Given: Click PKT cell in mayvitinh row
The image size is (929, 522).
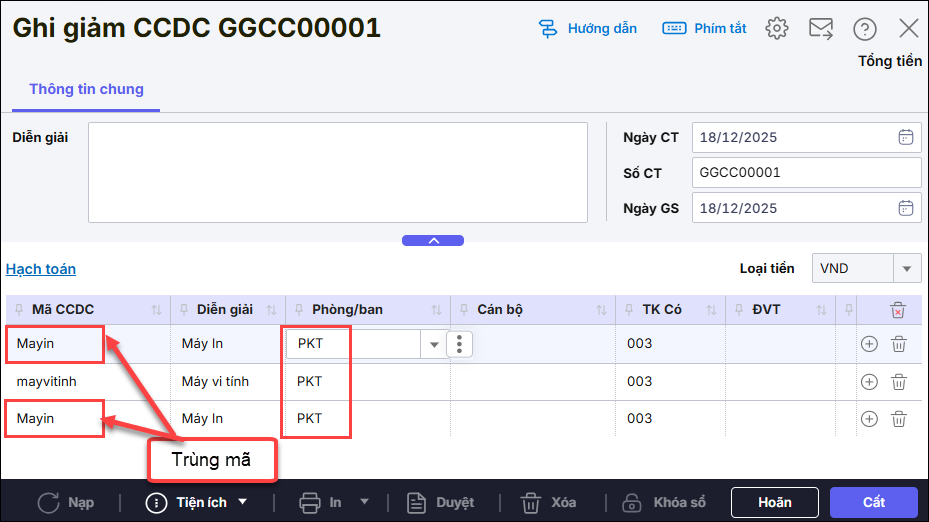Looking at the screenshot, I should coord(368,382).
